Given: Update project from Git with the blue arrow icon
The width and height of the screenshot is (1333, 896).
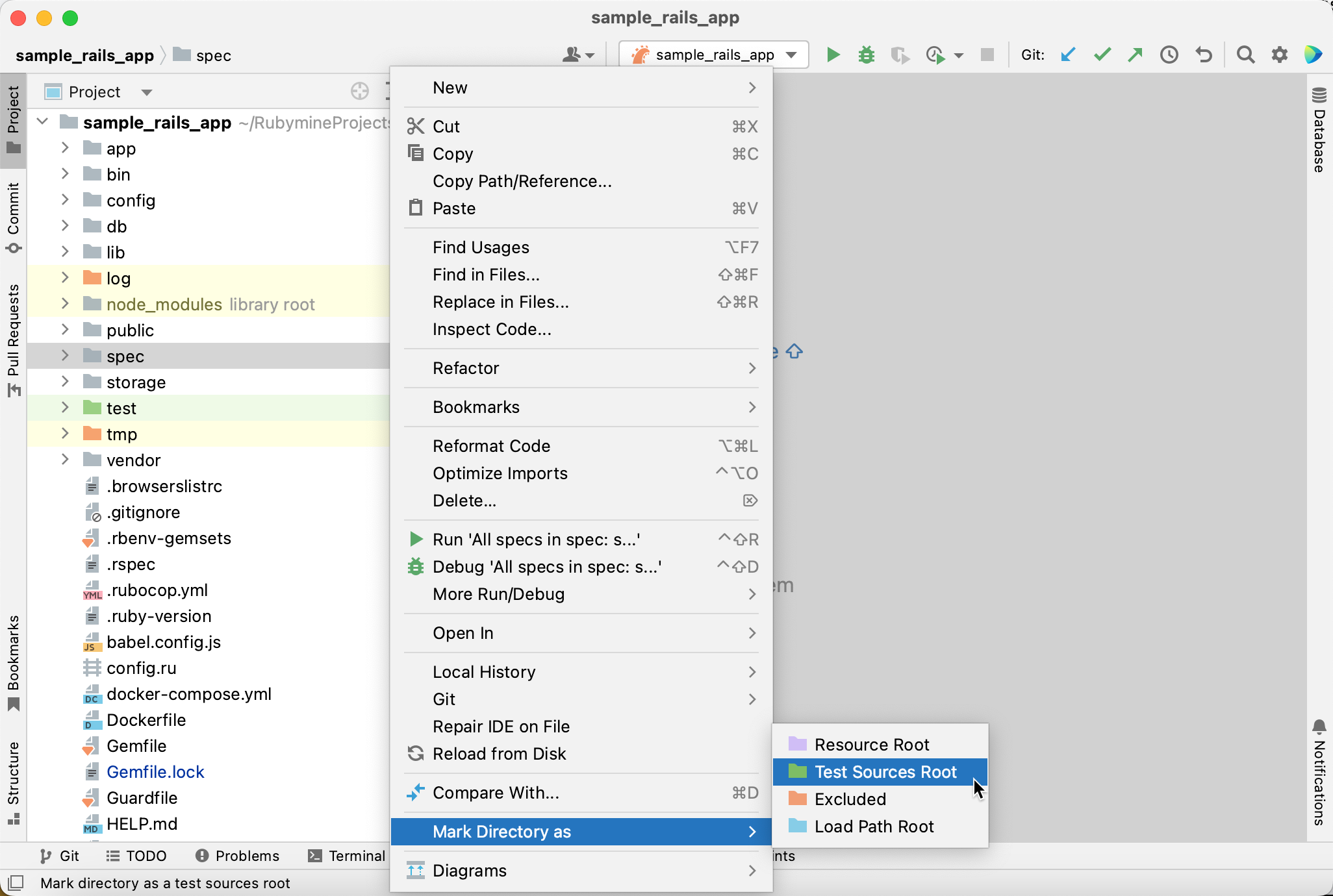Looking at the screenshot, I should click(x=1067, y=55).
